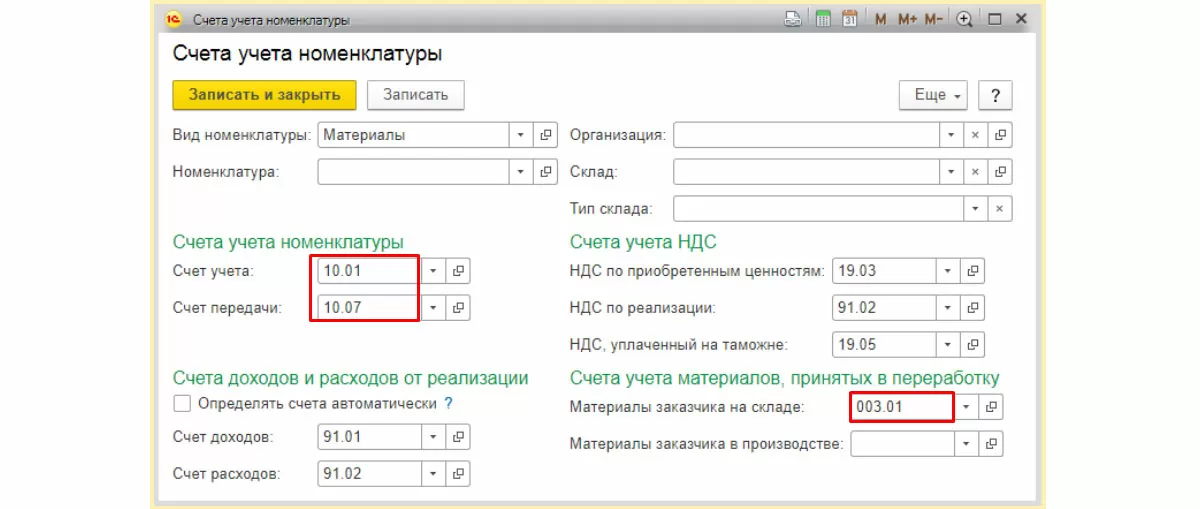The width and height of the screenshot is (1200, 509).
Task: Click the M memory button
Action: pyautogui.click(x=881, y=19)
